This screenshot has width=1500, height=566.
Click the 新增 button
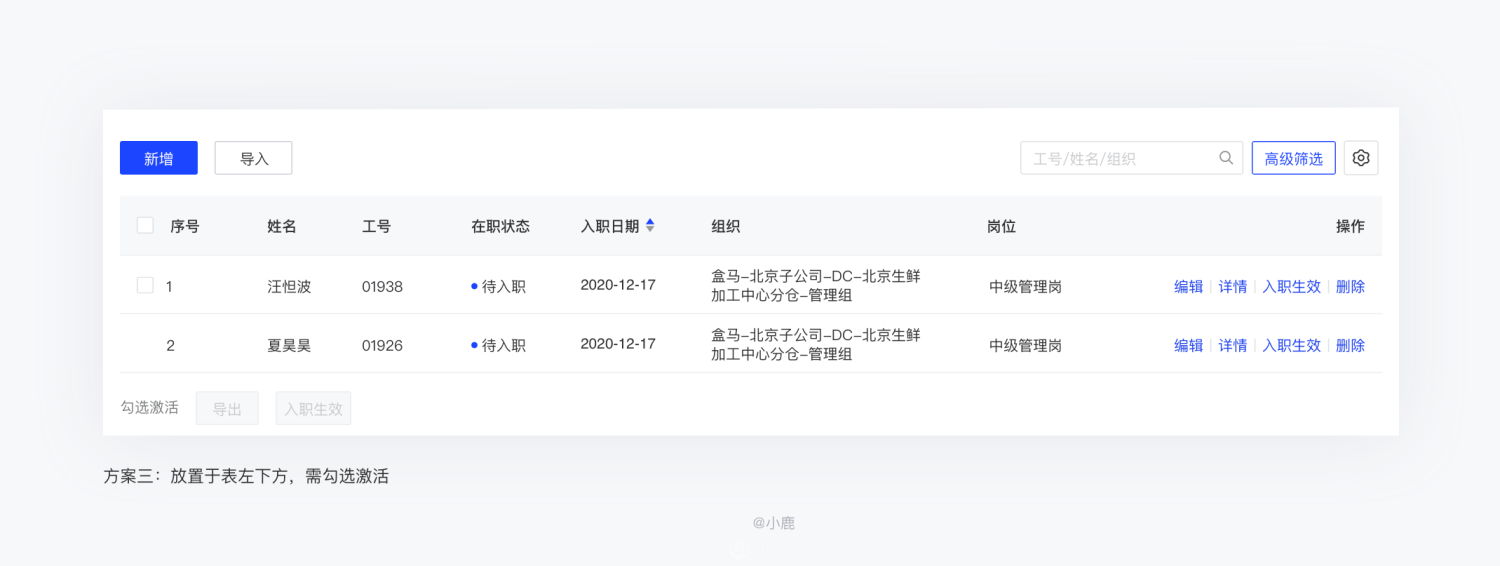coord(159,158)
